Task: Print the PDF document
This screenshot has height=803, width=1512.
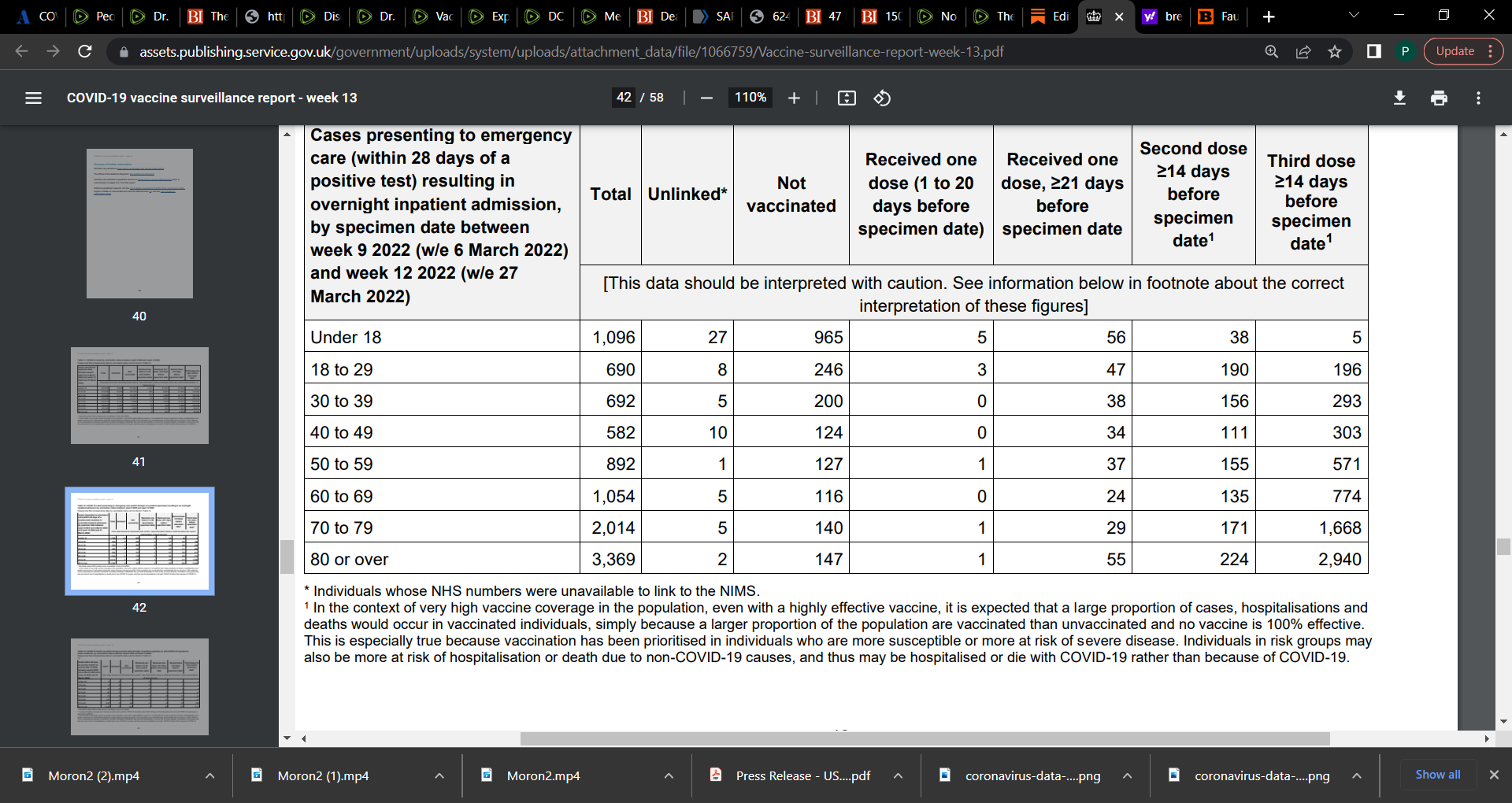Action: (1439, 98)
